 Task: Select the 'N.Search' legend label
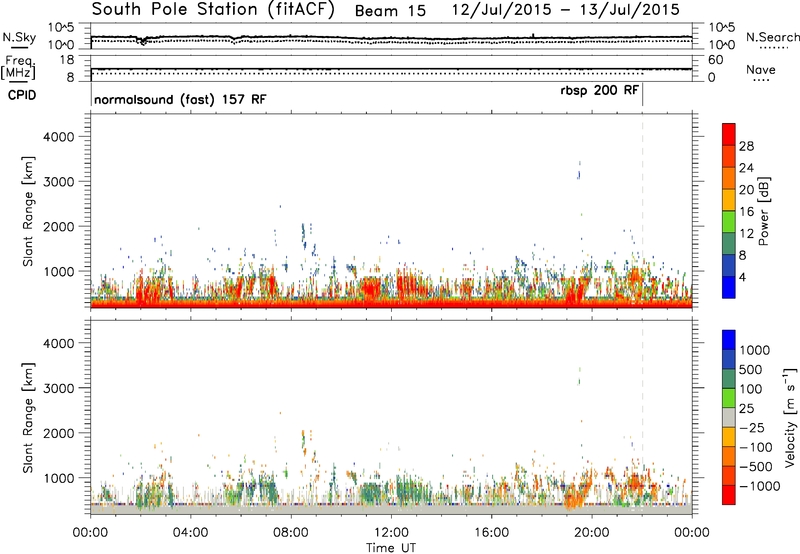coord(772,37)
